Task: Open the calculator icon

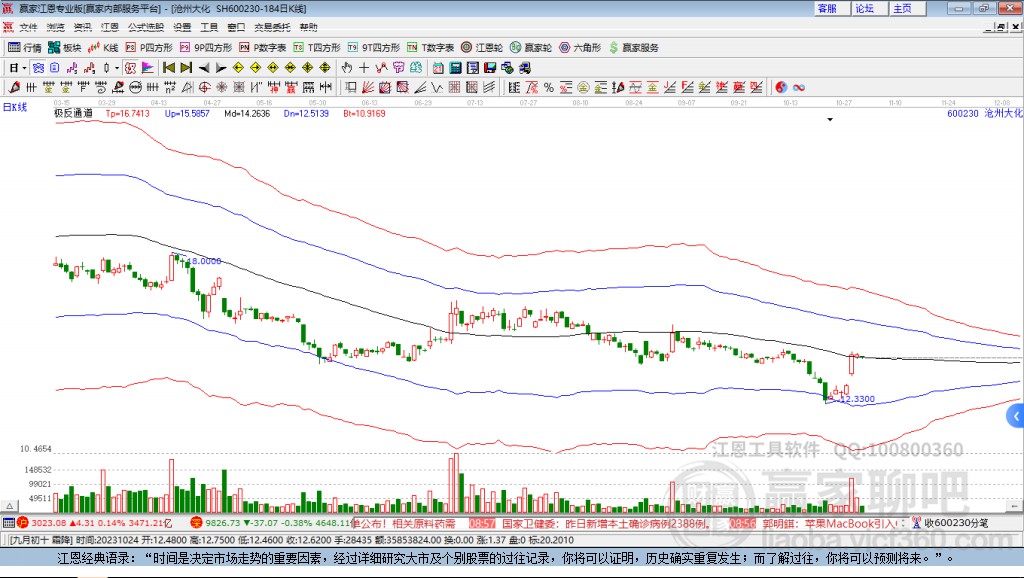Action: click(455, 68)
